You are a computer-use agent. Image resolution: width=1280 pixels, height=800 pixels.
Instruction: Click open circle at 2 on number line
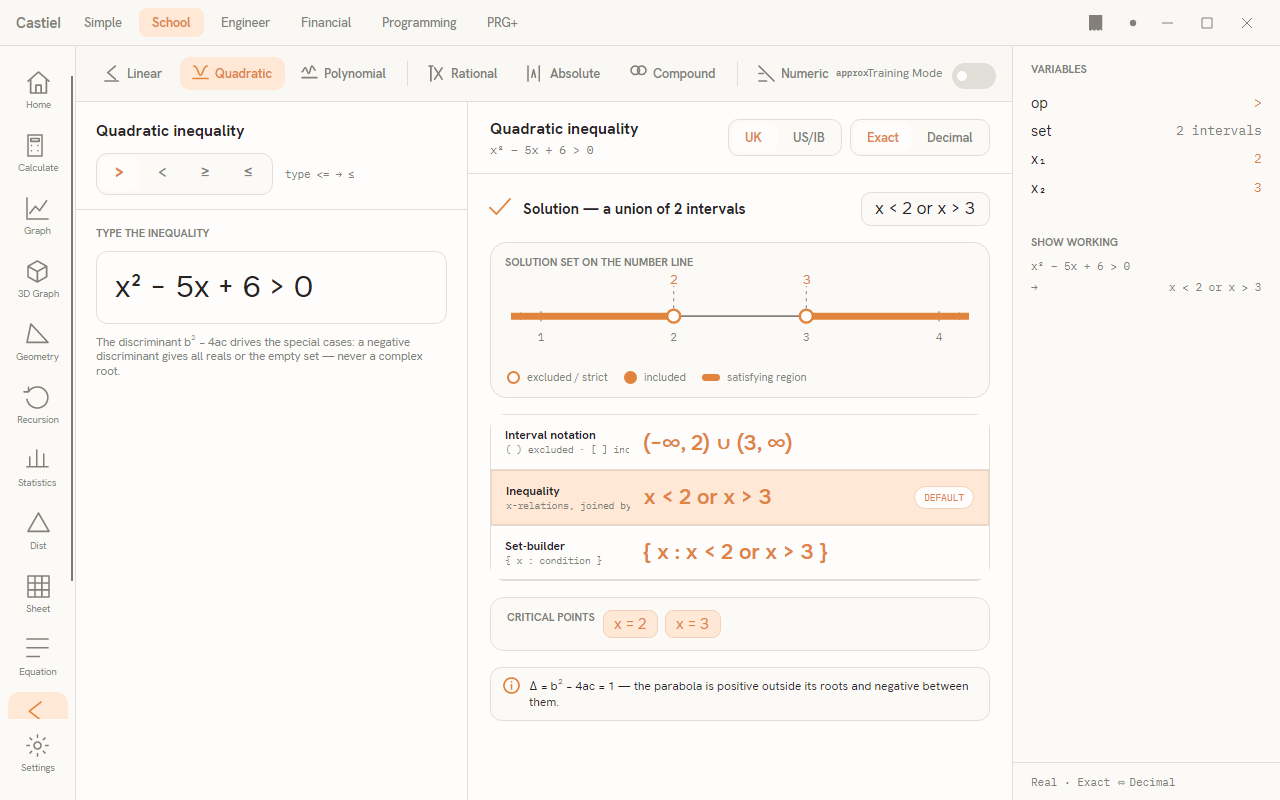674,316
